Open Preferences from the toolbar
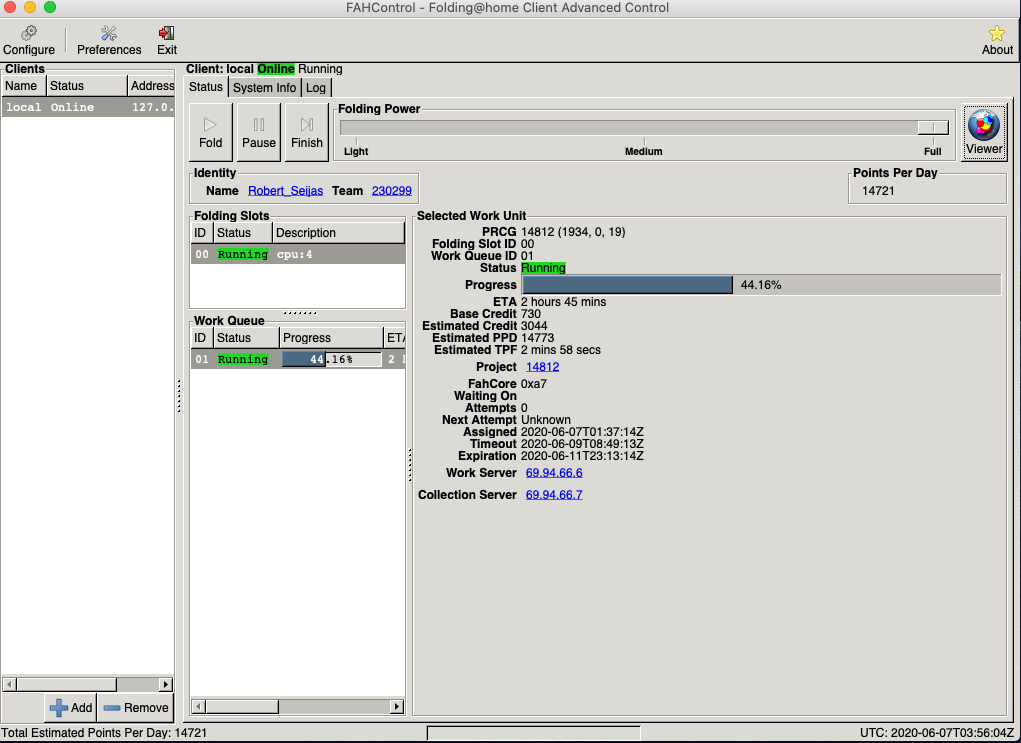 pos(109,40)
